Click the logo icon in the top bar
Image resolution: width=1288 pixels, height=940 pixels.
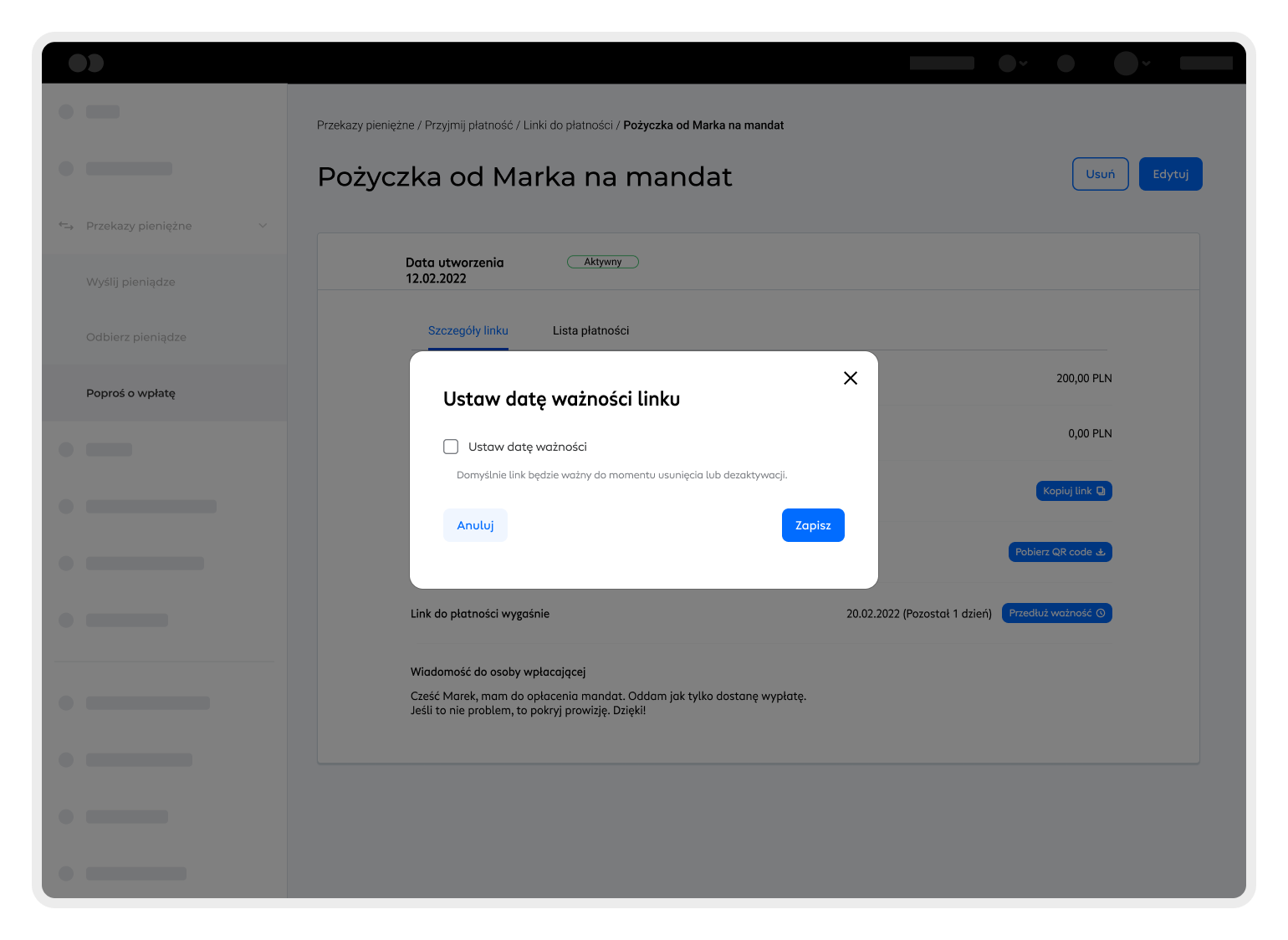[86, 63]
